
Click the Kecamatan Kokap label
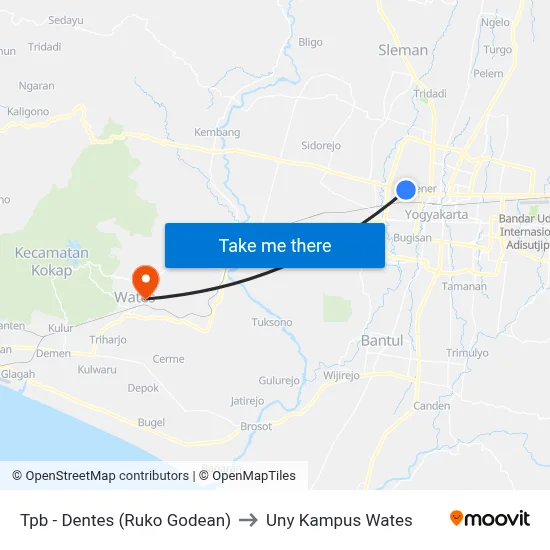tap(52, 262)
